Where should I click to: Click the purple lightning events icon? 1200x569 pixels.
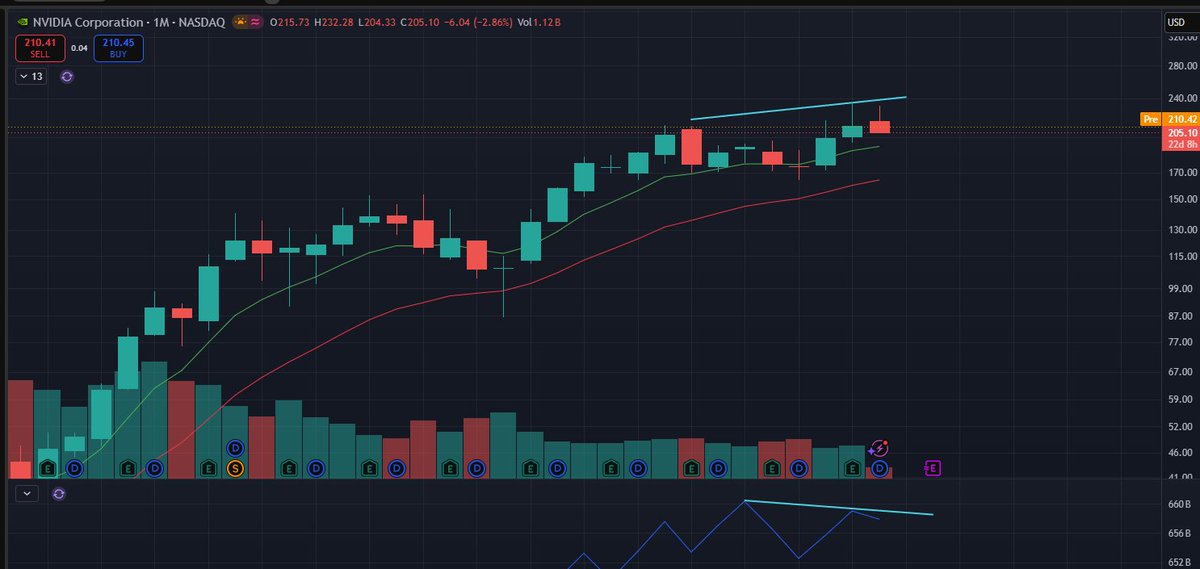pos(879,449)
